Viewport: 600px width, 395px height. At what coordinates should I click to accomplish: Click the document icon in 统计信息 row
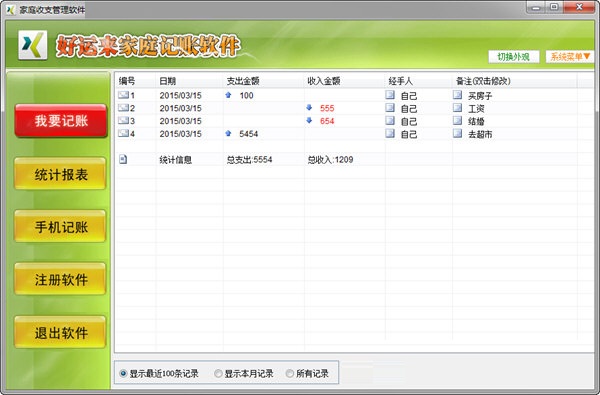point(123,159)
